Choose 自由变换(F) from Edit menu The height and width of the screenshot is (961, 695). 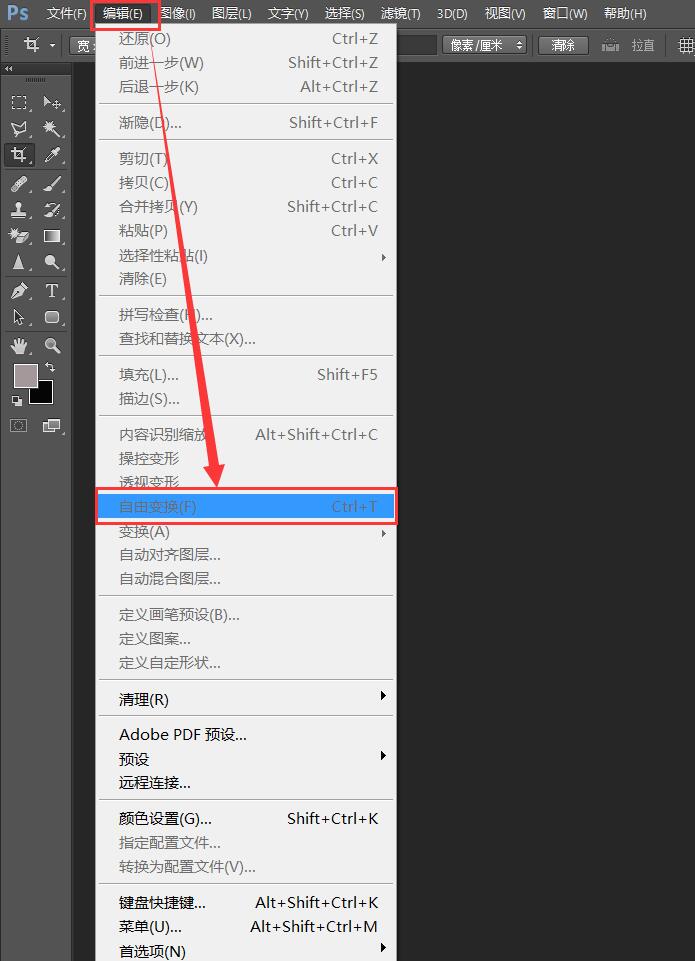(x=246, y=507)
